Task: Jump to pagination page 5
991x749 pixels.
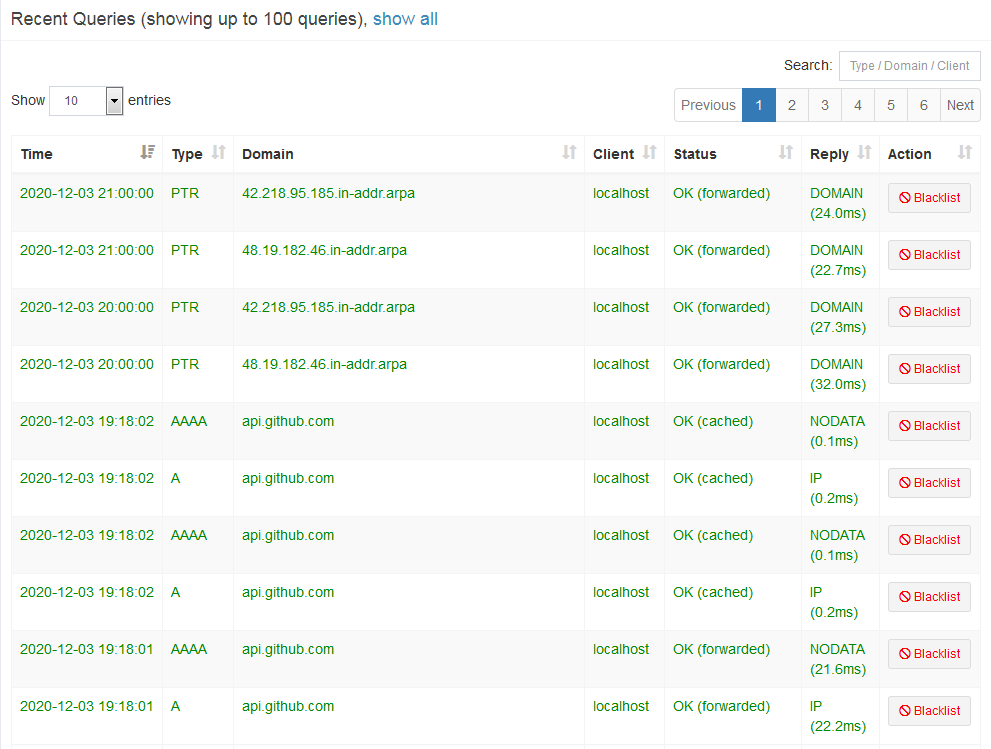Action: (891, 105)
